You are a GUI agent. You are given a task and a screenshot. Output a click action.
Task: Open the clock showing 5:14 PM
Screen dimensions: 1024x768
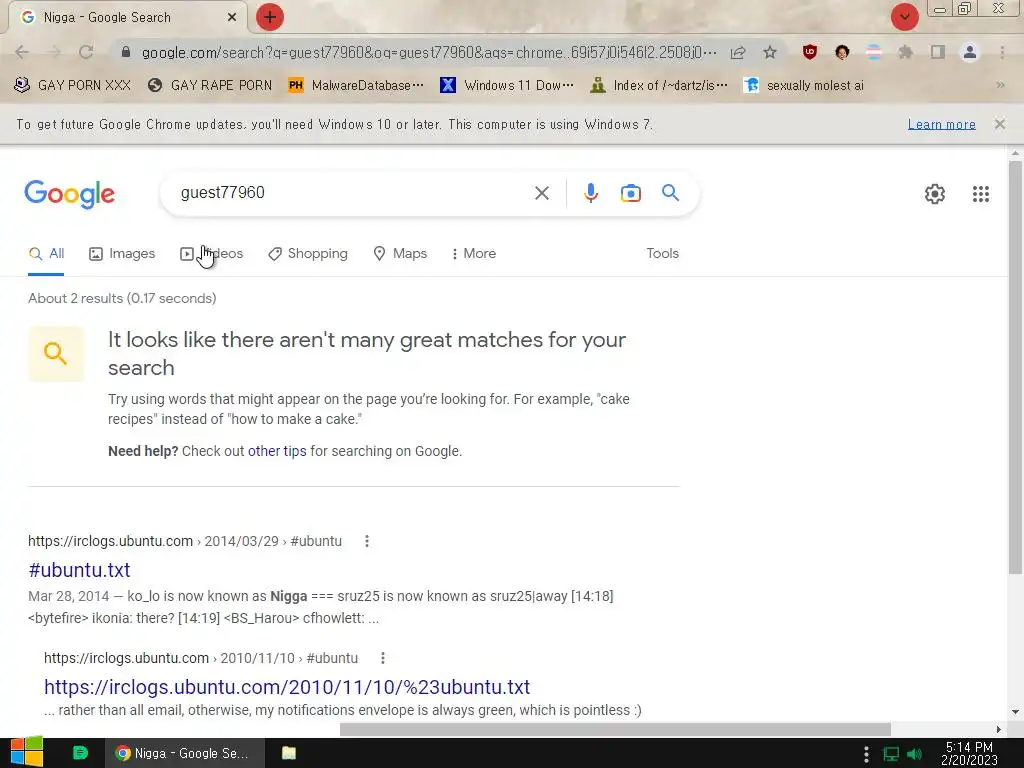click(969, 753)
